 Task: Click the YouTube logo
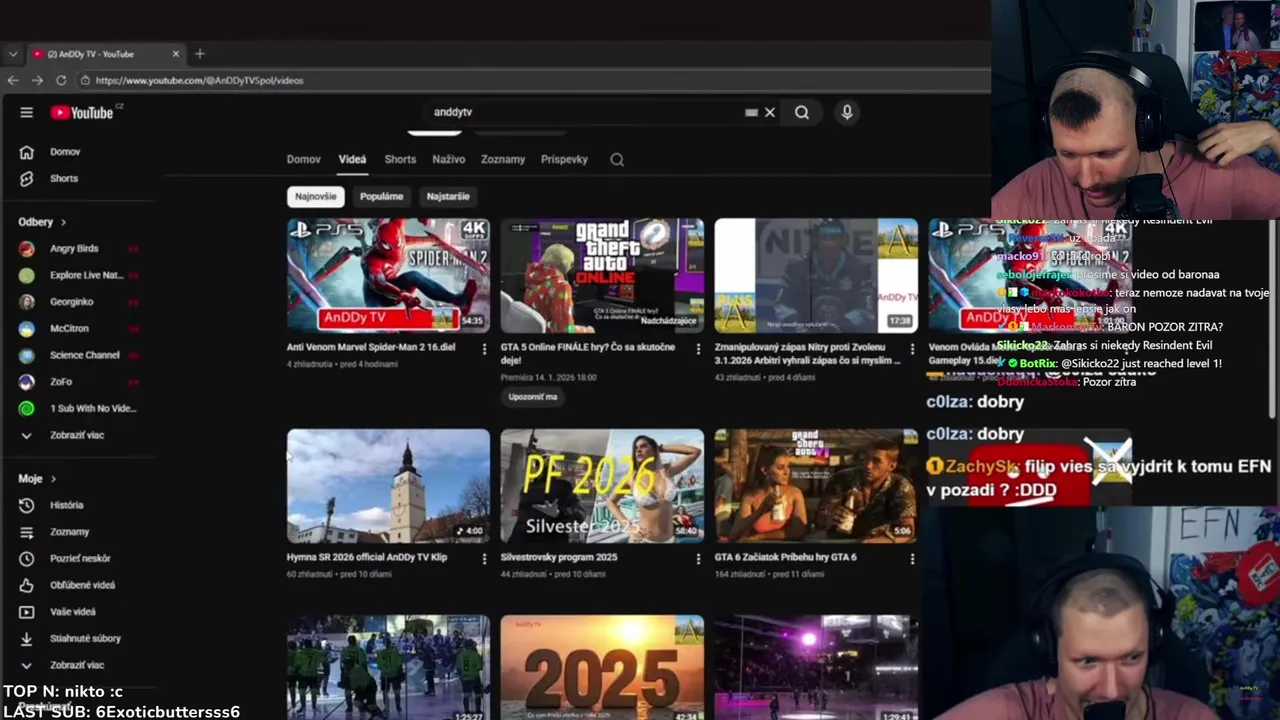coord(83,113)
